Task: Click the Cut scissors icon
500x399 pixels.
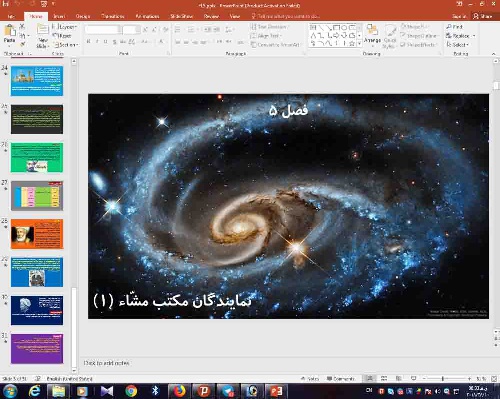Action: click(x=22, y=26)
